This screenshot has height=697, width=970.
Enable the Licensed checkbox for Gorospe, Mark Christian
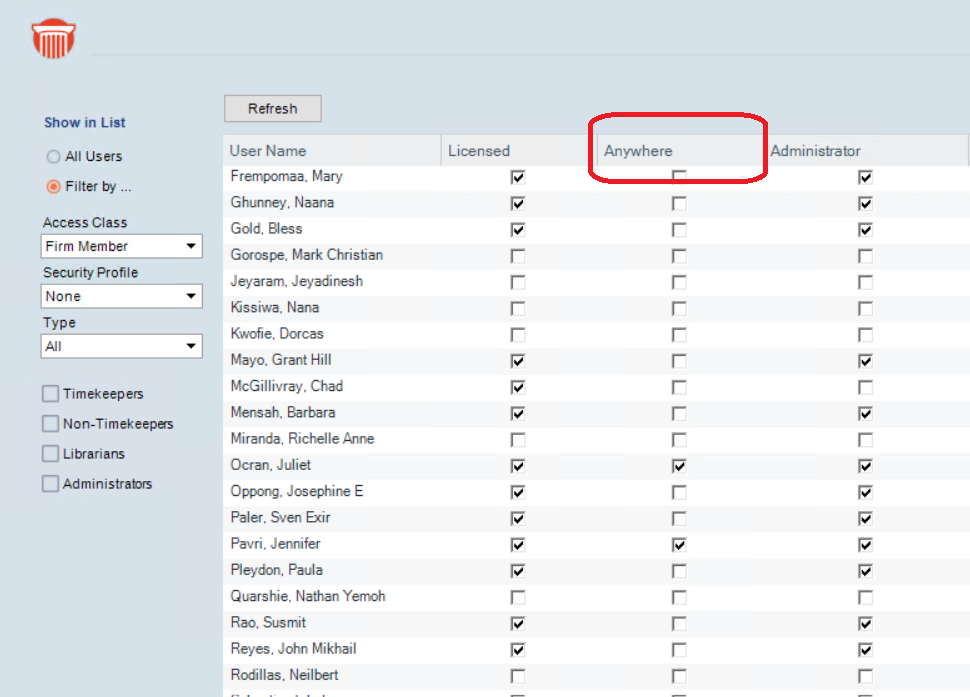click(x=517, y=255)
